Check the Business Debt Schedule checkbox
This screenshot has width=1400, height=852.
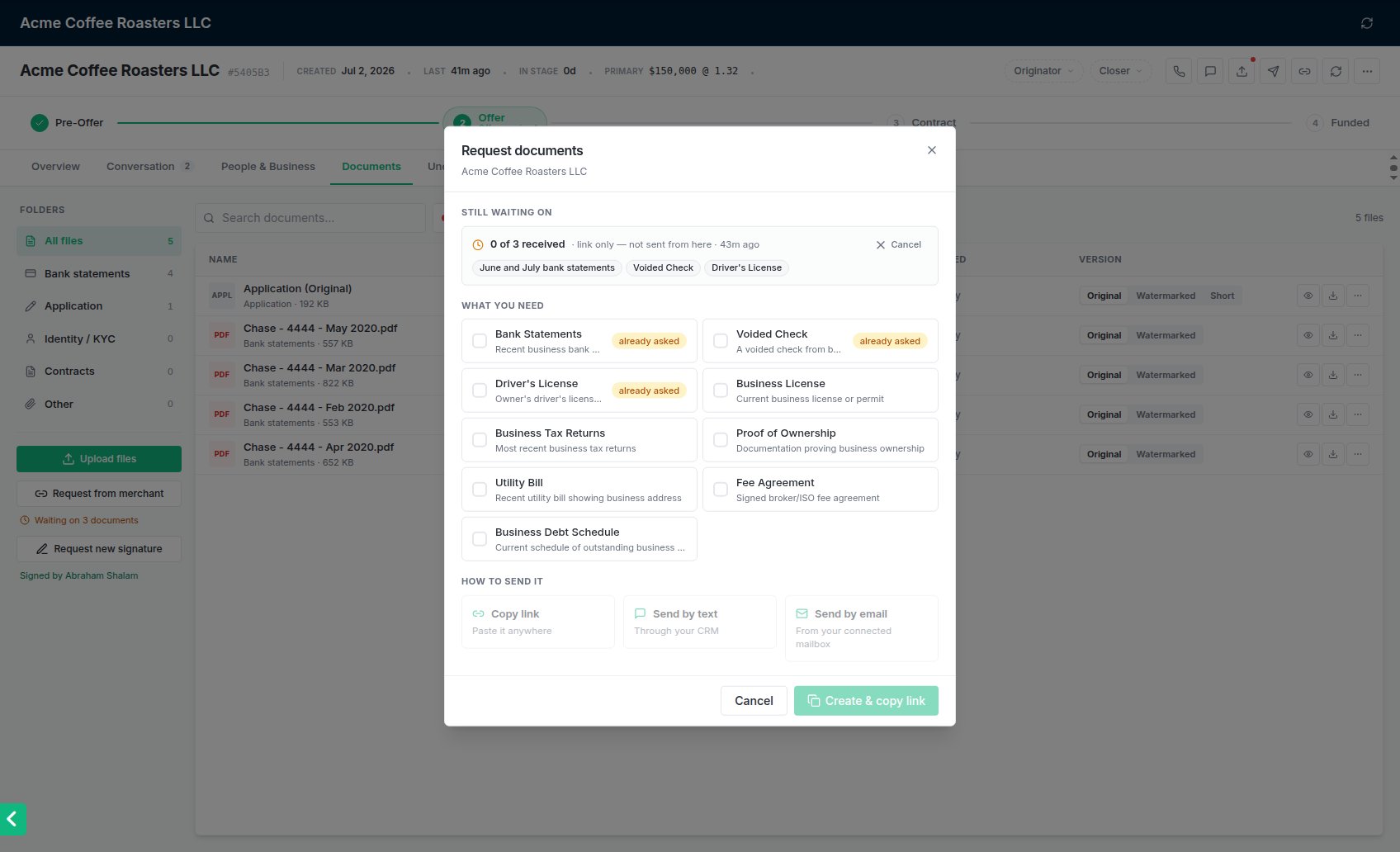click(x=479, y=539)
